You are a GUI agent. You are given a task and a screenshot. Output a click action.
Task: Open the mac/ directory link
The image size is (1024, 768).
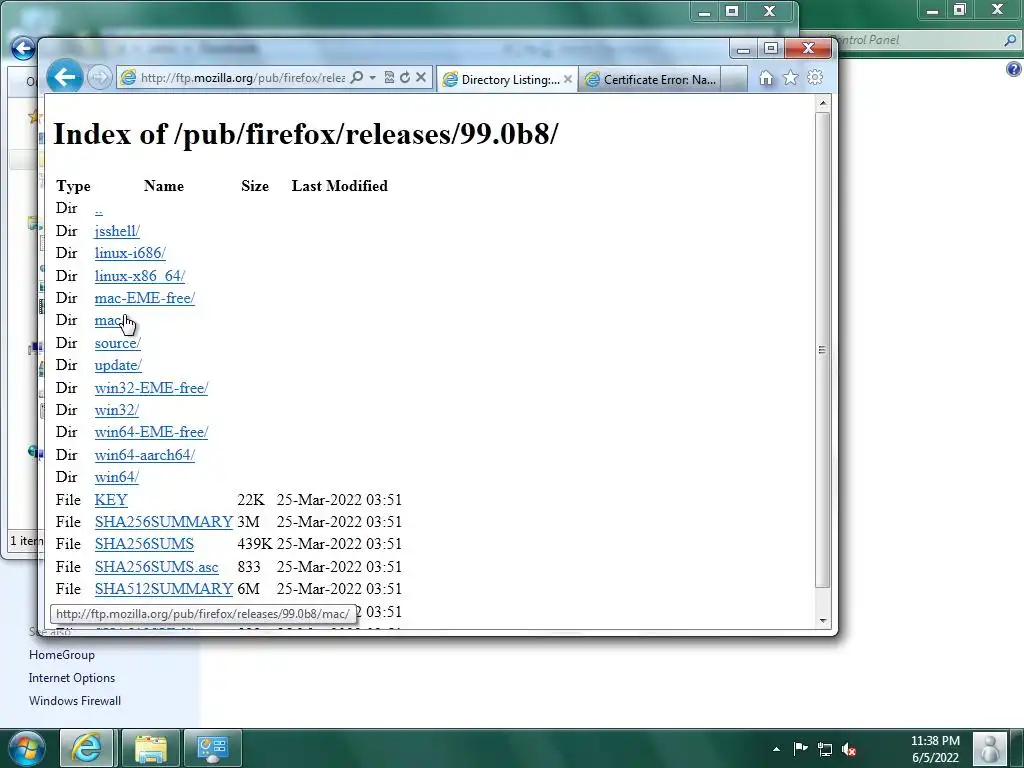pyautogui.click(x=109, y=320)
